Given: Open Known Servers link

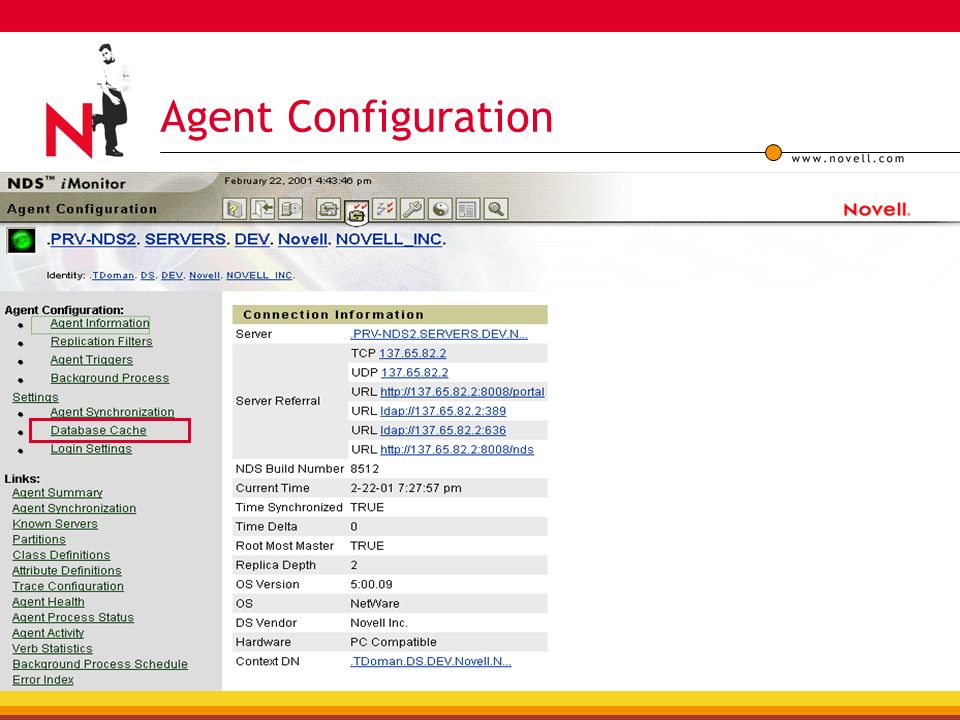Looking at the screenshot, I should click(x=55, y=524).
